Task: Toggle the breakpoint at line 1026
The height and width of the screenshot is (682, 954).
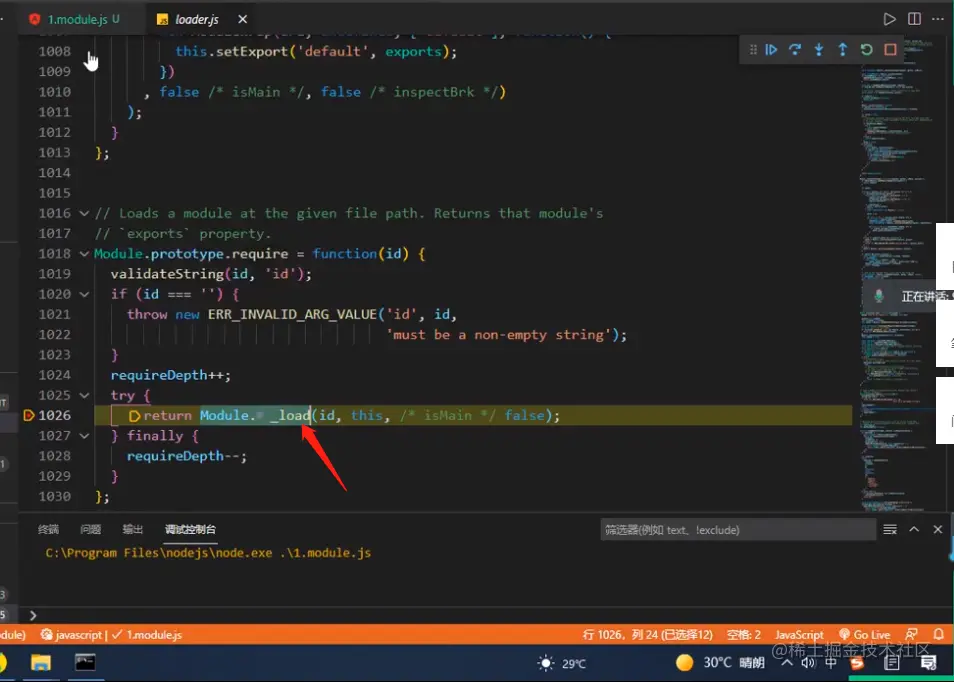Action: tap(29, 416)
